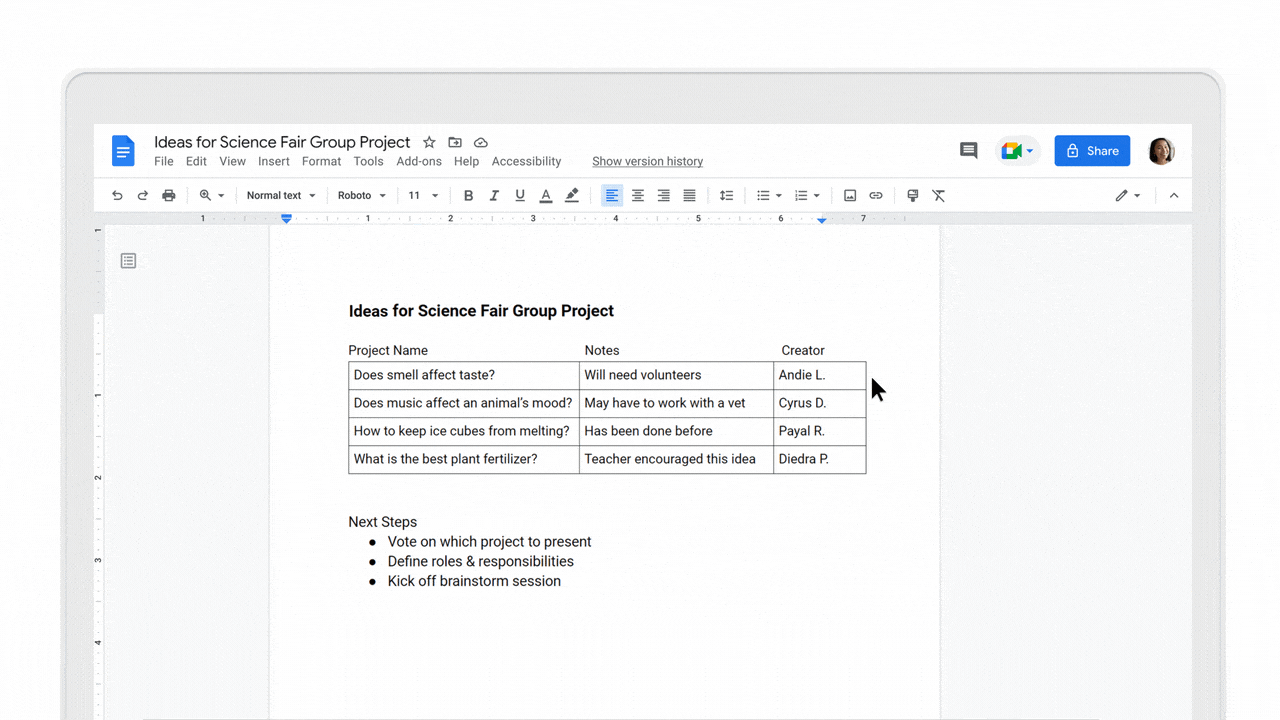Open the font family dropdown showing Roboto
Viewport: 1280px width, 720px height.
(362, 195)
